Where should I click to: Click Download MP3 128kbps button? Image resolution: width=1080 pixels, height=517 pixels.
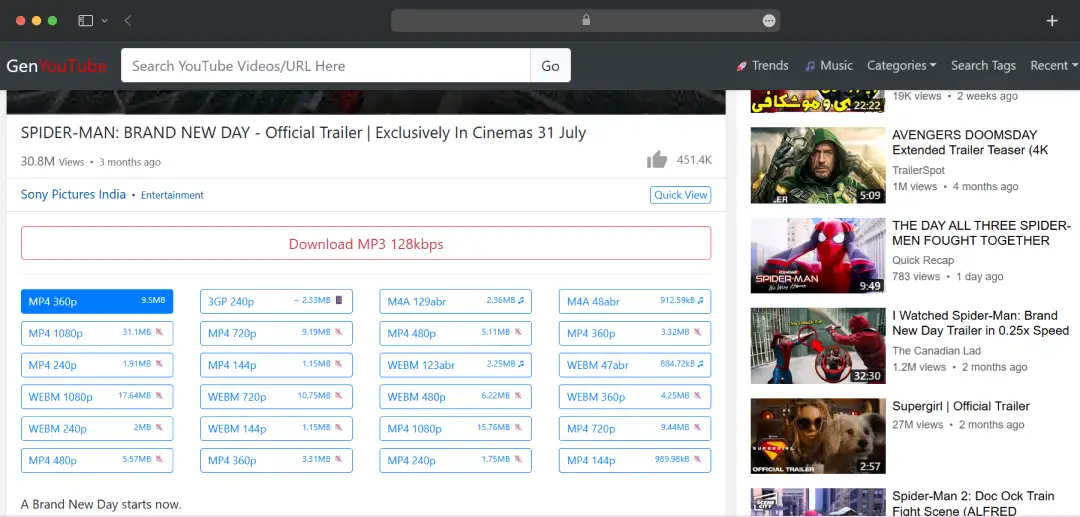click(x=366, y=244)
